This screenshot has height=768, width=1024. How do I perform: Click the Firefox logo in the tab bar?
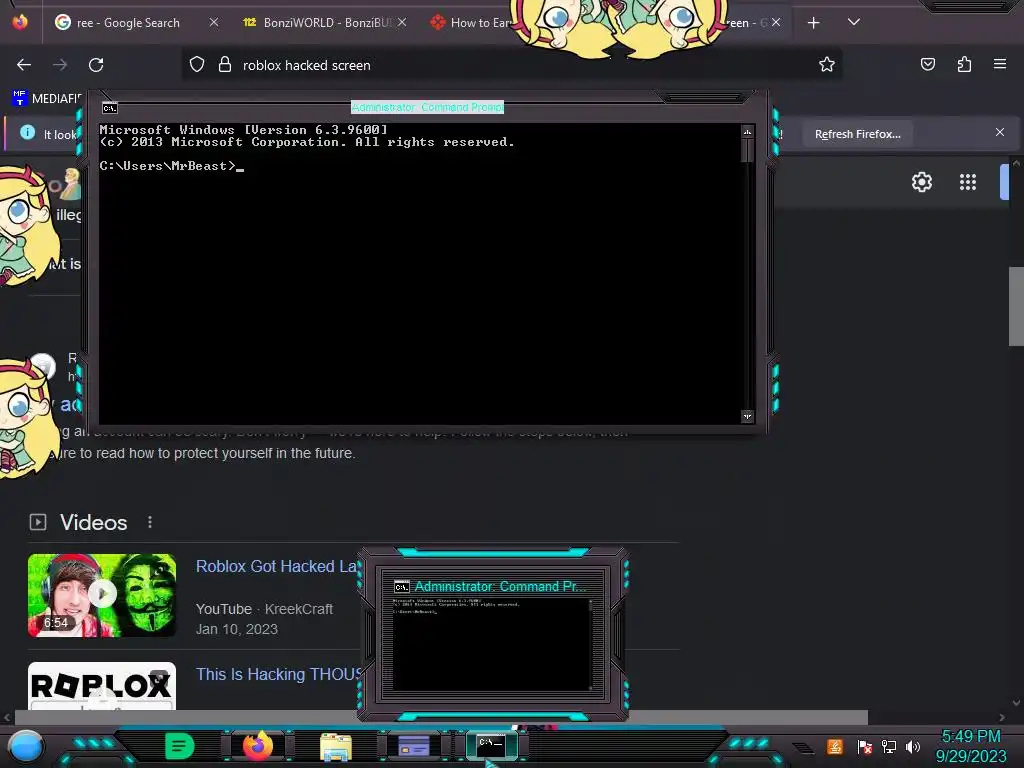coord(20,22)
